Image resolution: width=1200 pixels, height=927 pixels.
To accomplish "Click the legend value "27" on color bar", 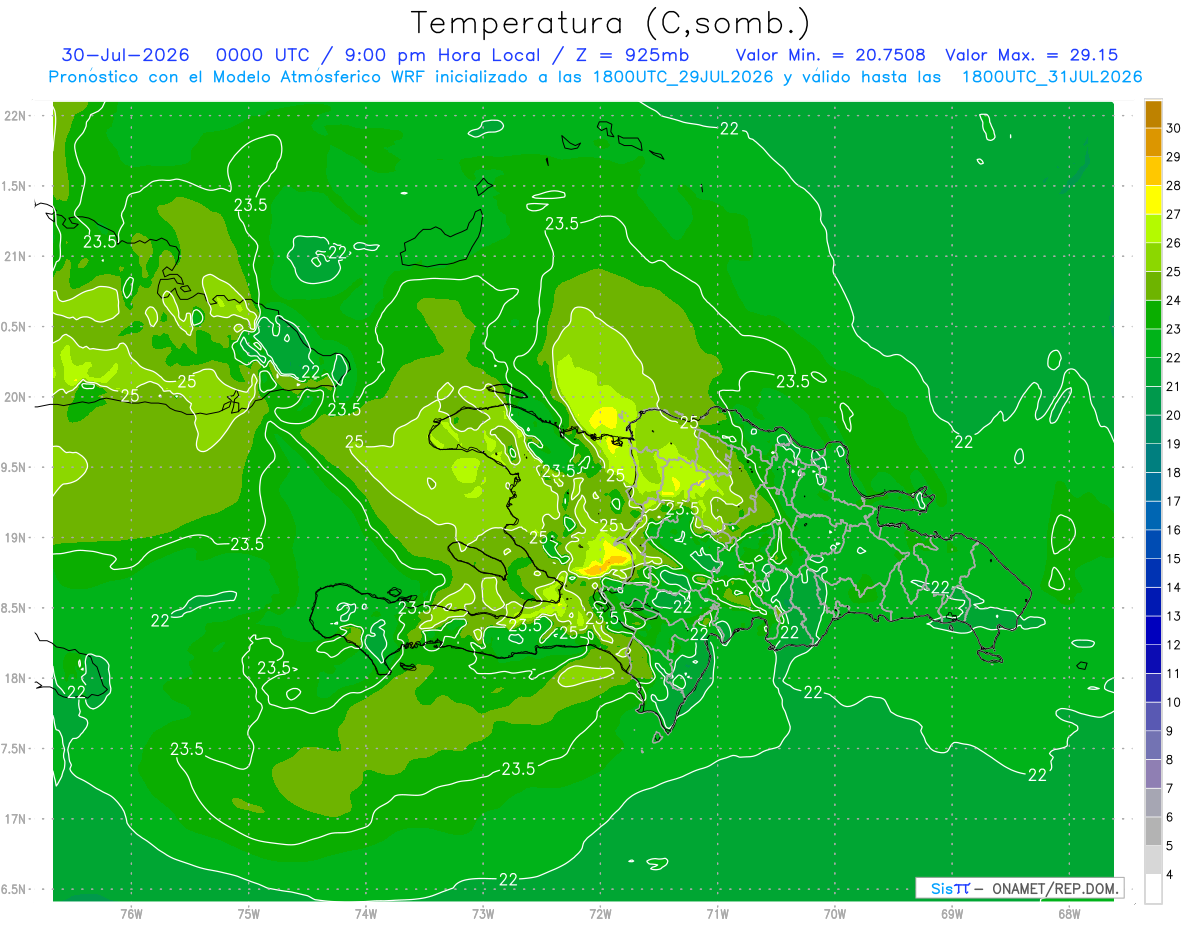I will point(1174,214).
